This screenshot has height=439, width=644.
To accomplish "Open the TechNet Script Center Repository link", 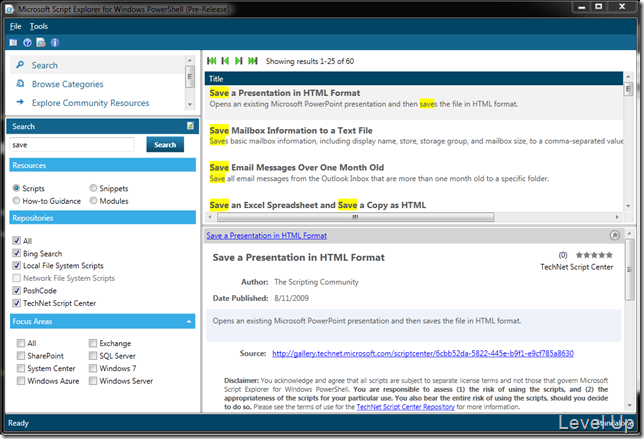I will pyautogui.click(x=405, y=407).
